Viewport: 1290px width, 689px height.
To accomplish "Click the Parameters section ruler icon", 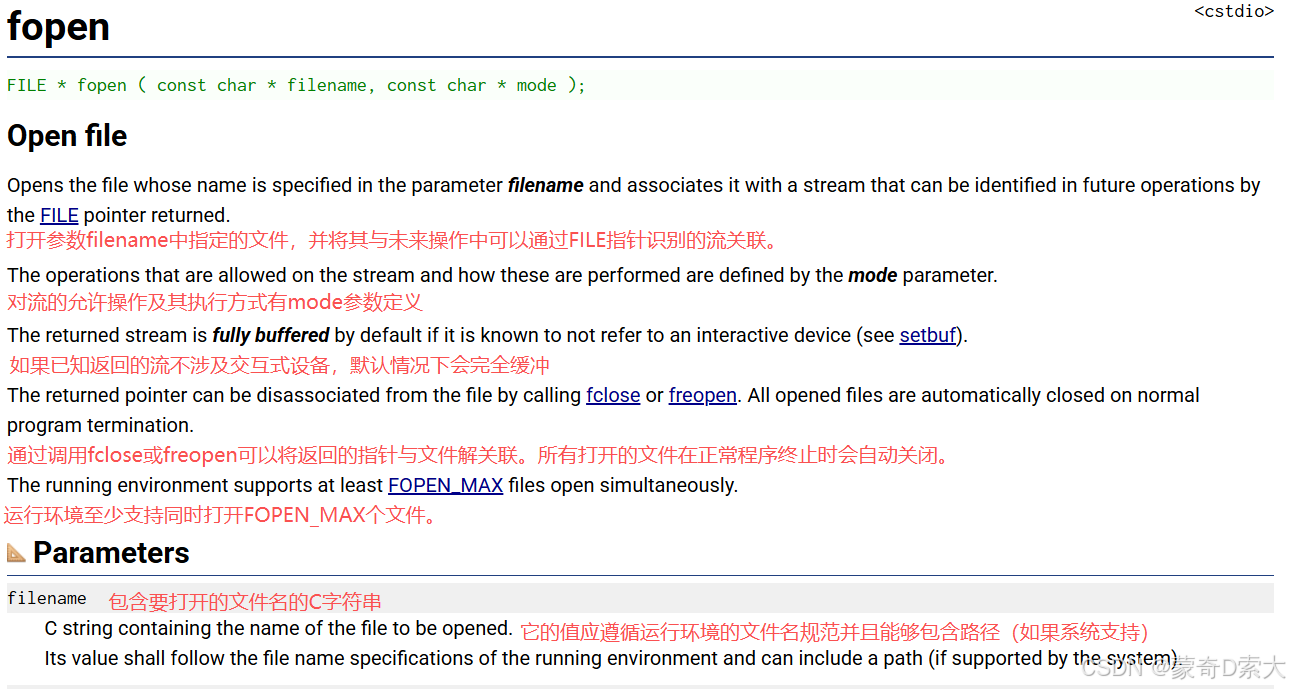I will [x=17, y=552].
